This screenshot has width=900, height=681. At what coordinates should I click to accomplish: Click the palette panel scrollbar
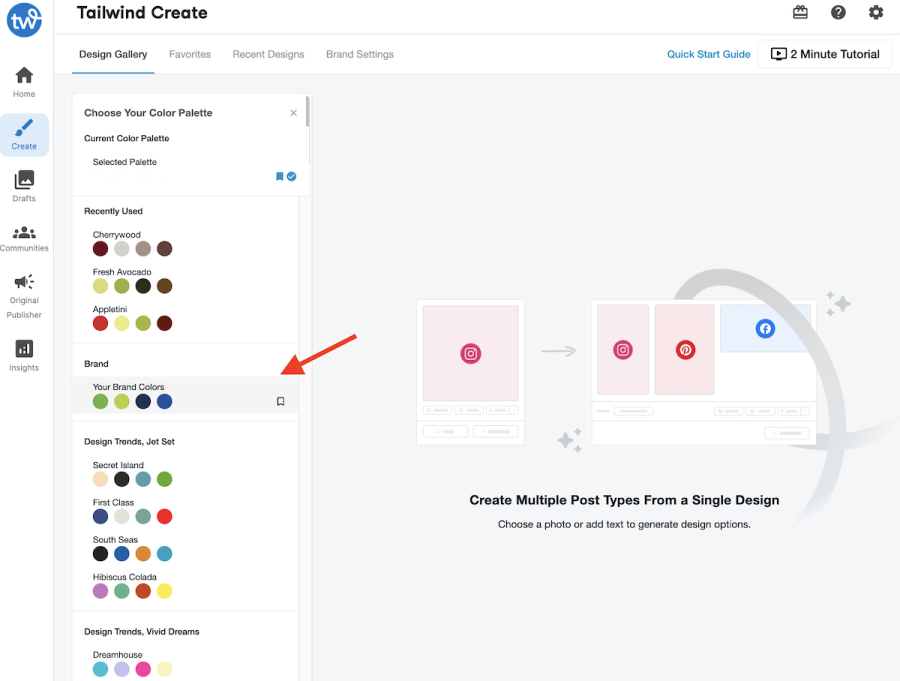308,111
